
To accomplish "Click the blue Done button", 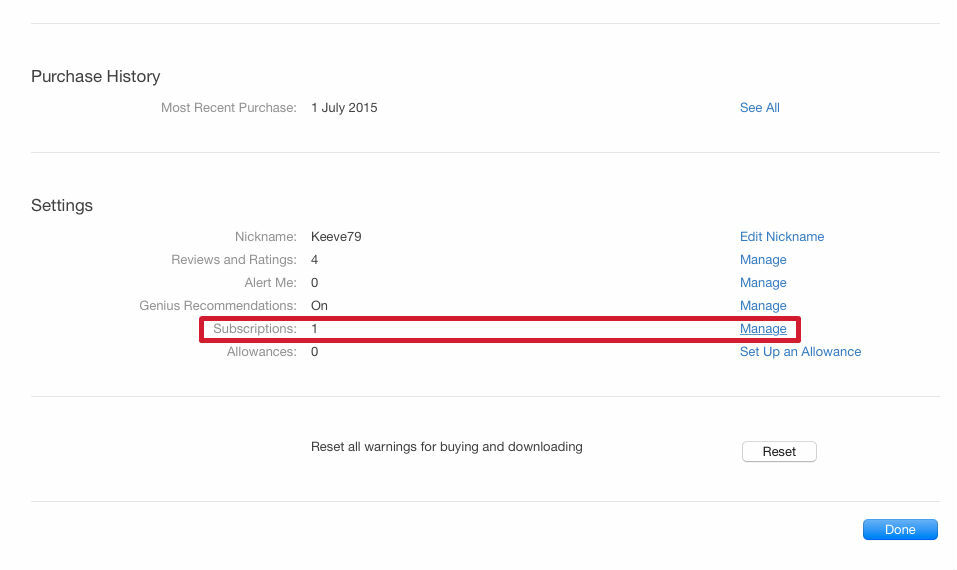I will (x=900, y=529).
